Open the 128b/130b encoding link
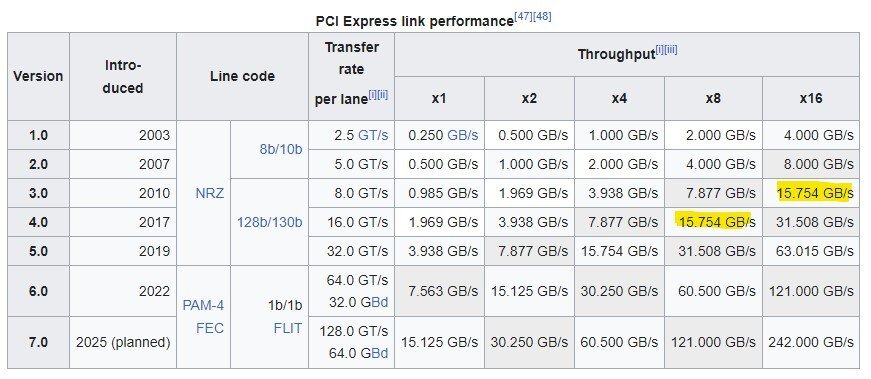This screenshot has width=871, height=379. pos(269,222)
